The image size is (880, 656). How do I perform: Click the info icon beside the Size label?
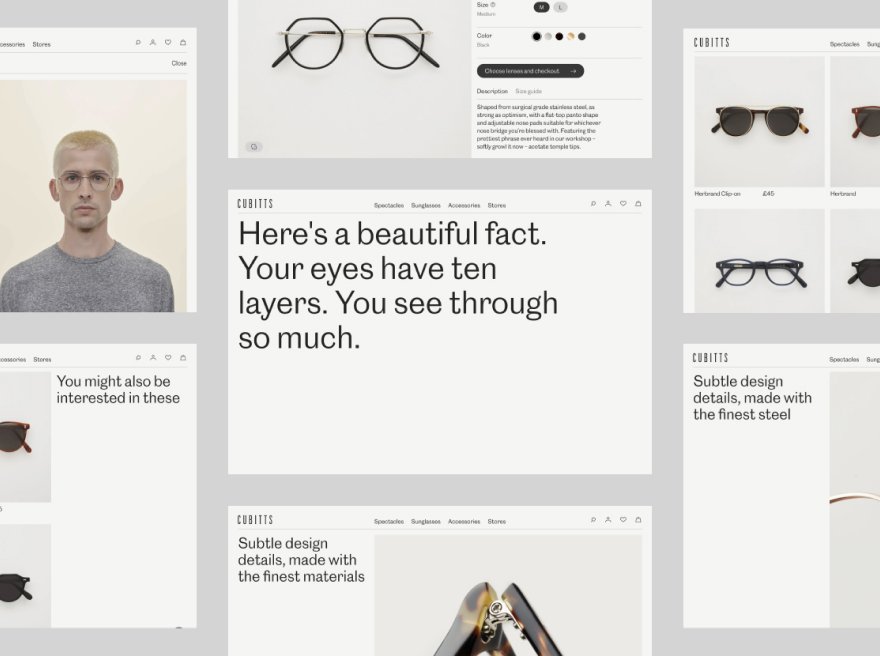pos(494,5)
